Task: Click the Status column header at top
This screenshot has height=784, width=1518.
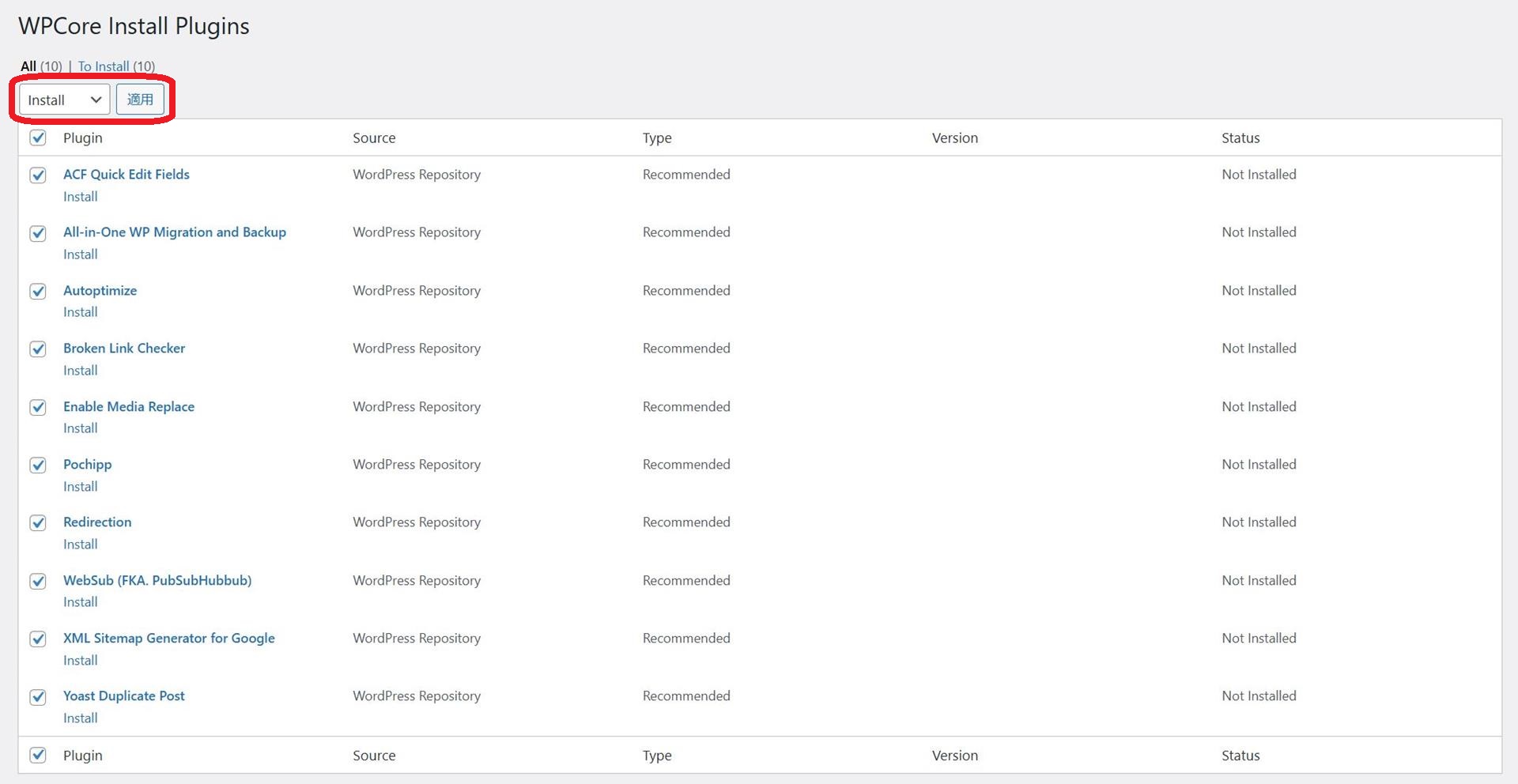Action: 1240,138
